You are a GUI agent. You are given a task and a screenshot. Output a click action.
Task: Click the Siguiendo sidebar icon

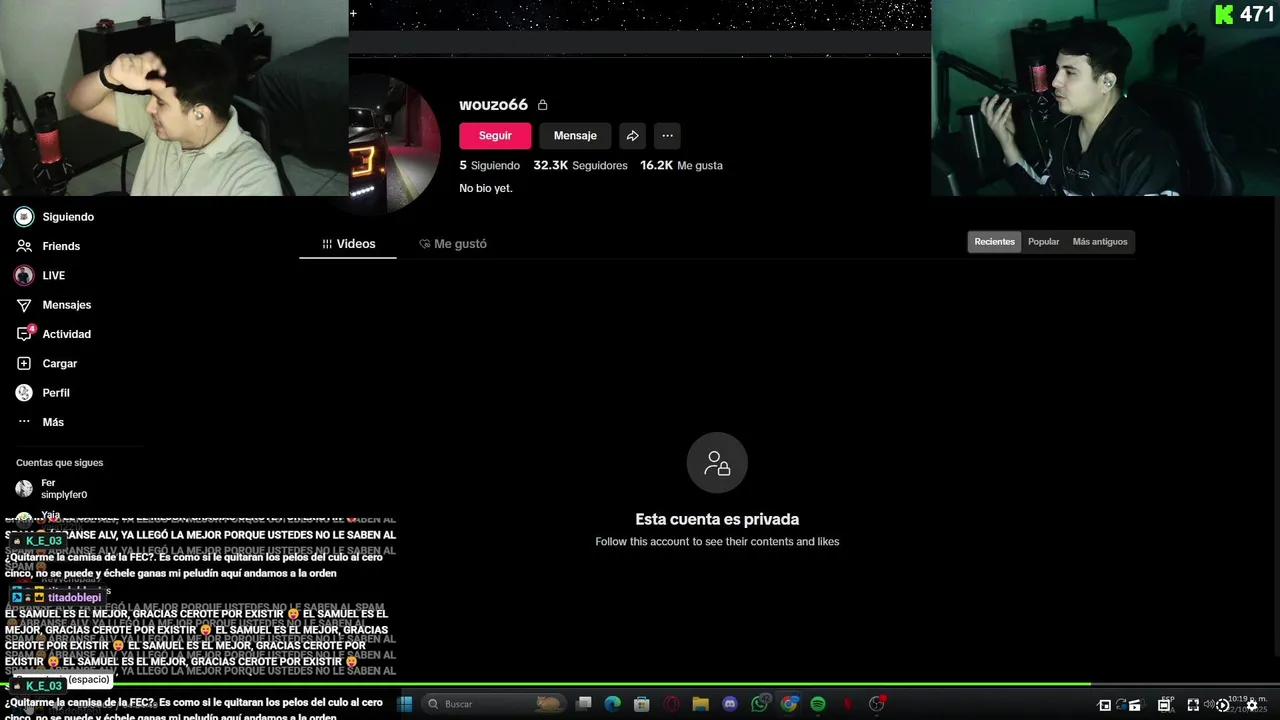(24, 217)
